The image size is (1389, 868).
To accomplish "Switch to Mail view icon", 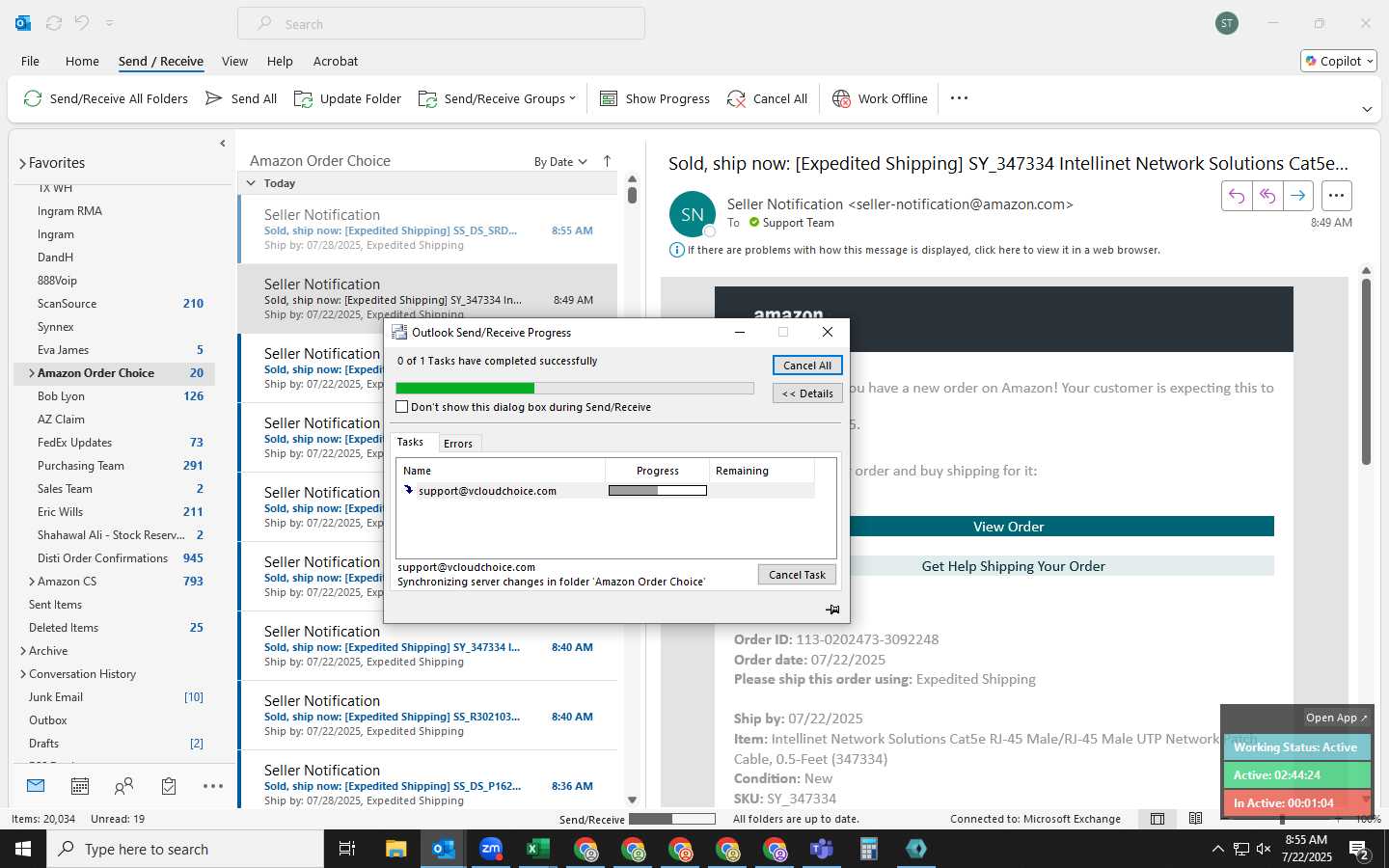I will [x=36, y=786].
